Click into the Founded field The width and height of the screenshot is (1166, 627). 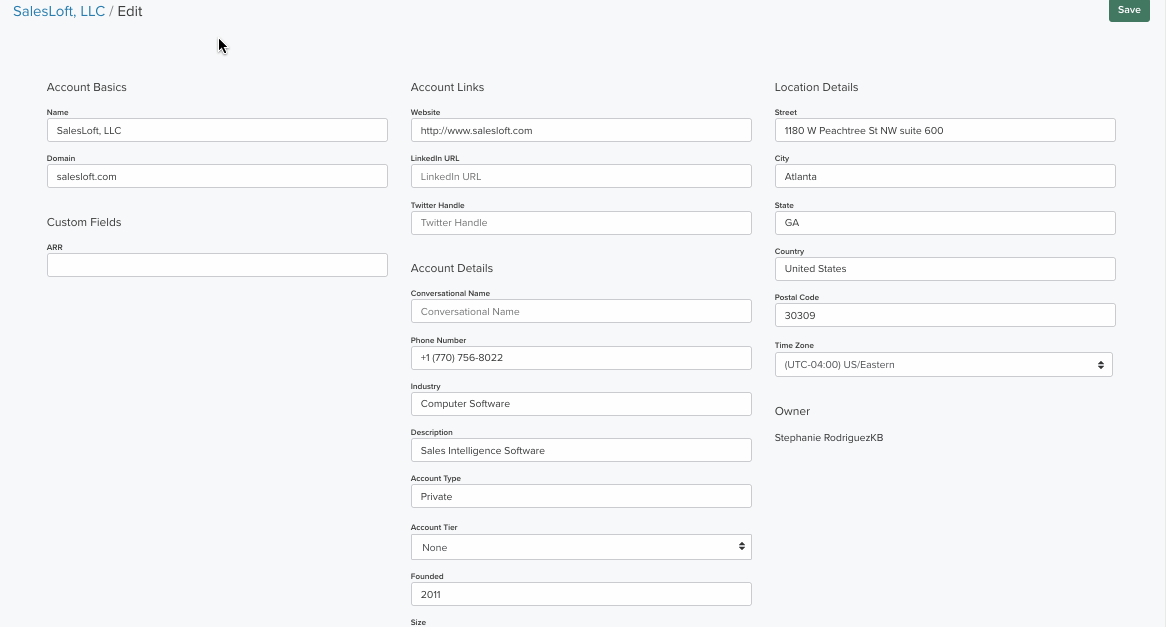581,593
